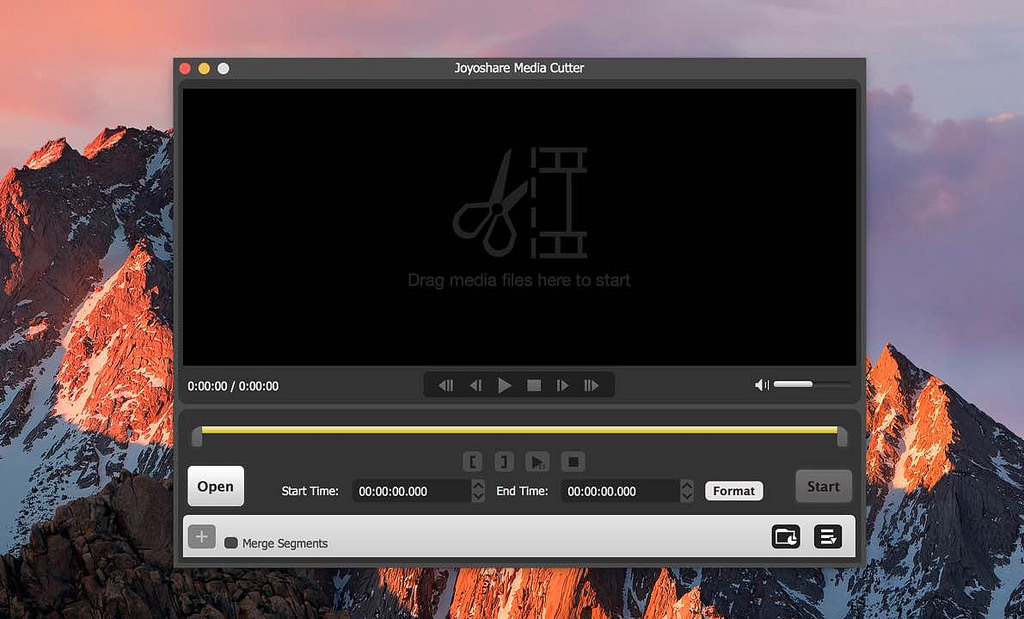Click the preview segment icon
The width and height of the screenshot is (1024, 619).
[x=537, y=462]
